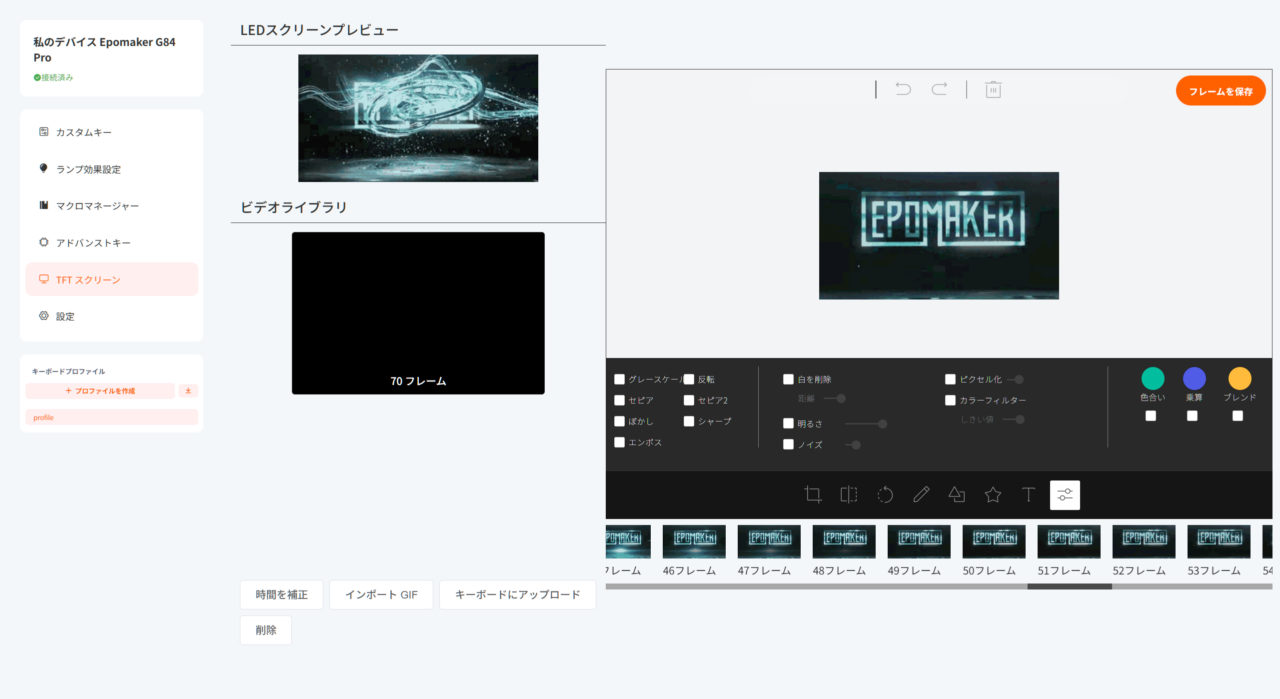
Task: Choose the Text tool
Action: click(1028, 495)
